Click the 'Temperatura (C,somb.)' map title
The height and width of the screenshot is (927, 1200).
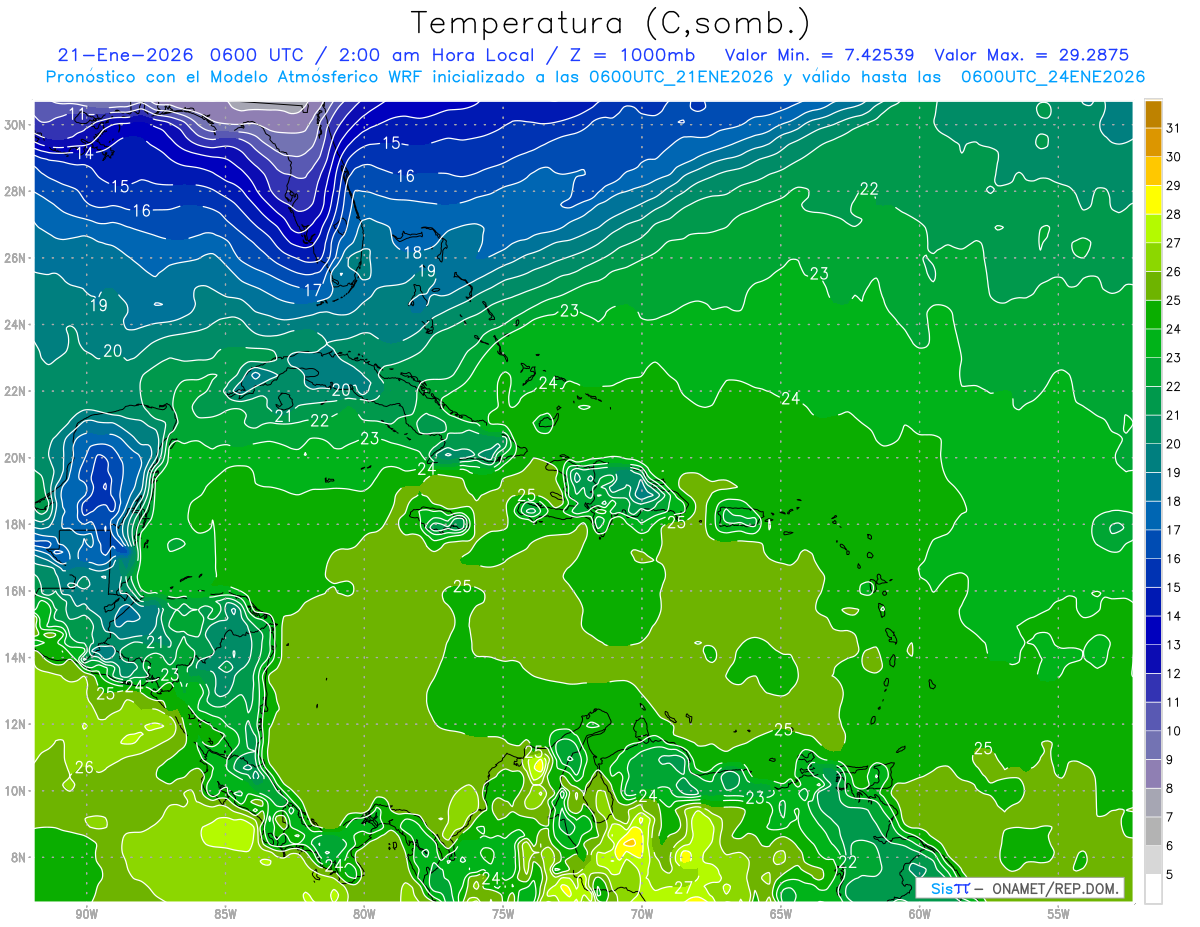pos(610,23)
